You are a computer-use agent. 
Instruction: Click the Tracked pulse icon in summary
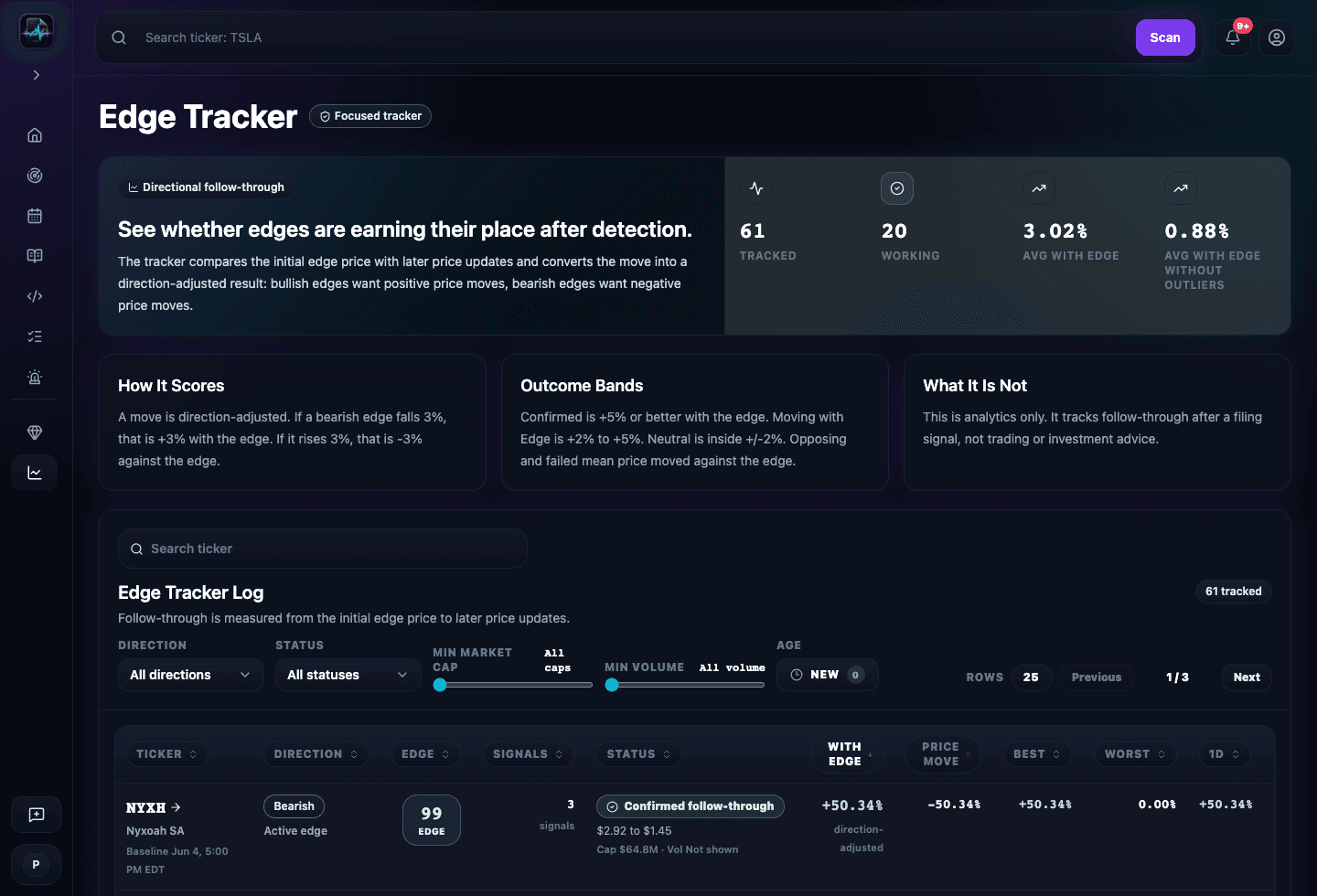756,188
